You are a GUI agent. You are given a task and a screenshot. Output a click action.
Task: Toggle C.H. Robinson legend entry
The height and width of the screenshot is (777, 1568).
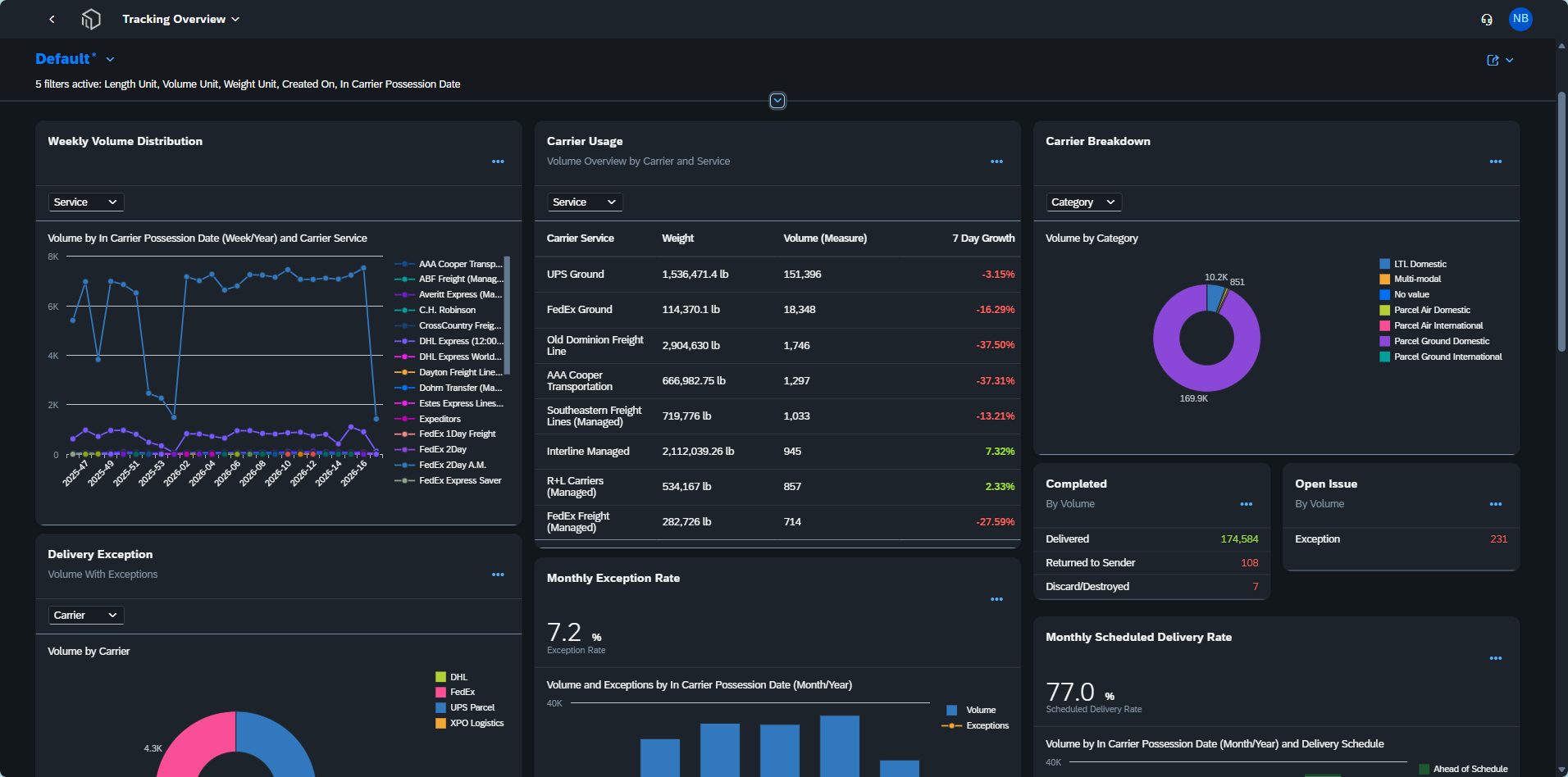[x=435, y=310]
